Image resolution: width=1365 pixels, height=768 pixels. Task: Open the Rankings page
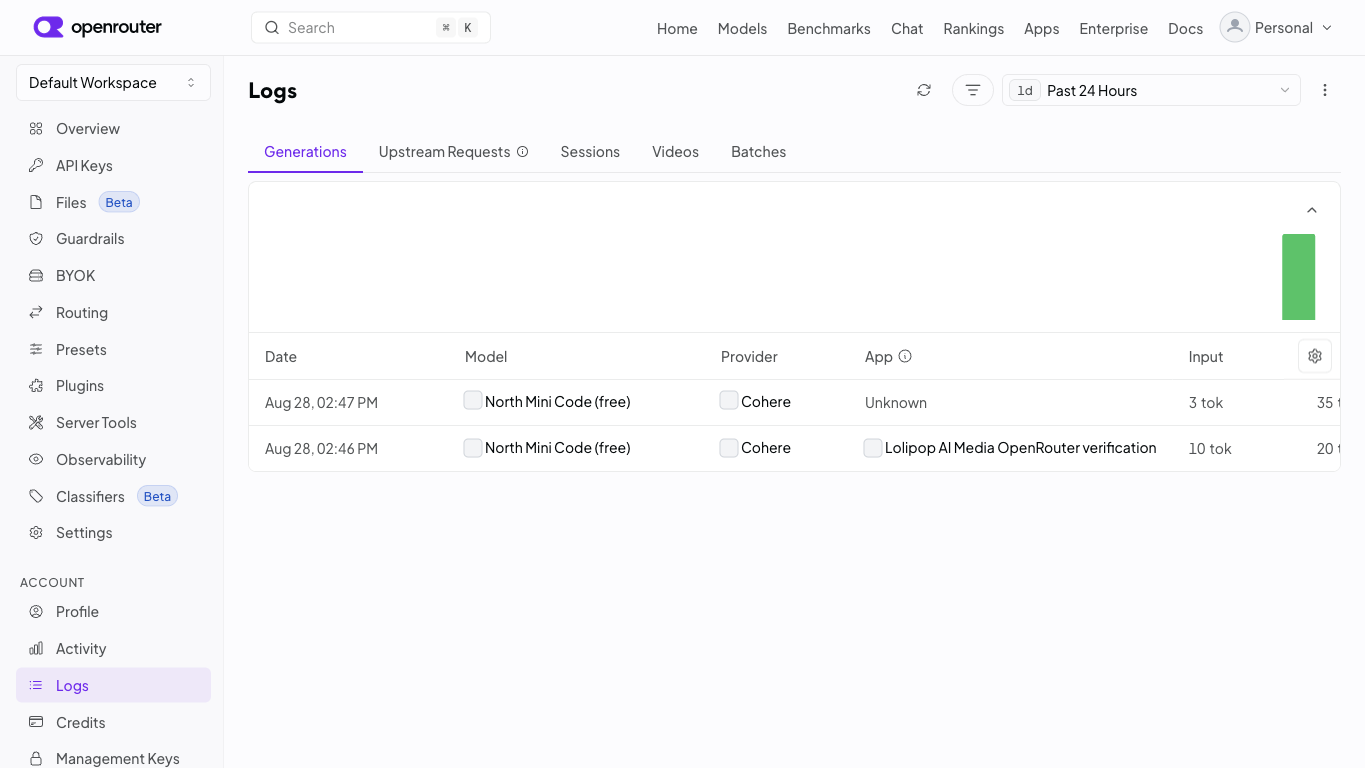[x=973, y=28]
